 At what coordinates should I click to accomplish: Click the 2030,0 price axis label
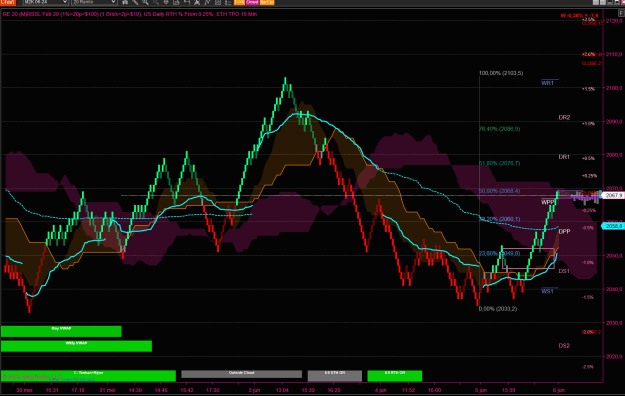614,323
